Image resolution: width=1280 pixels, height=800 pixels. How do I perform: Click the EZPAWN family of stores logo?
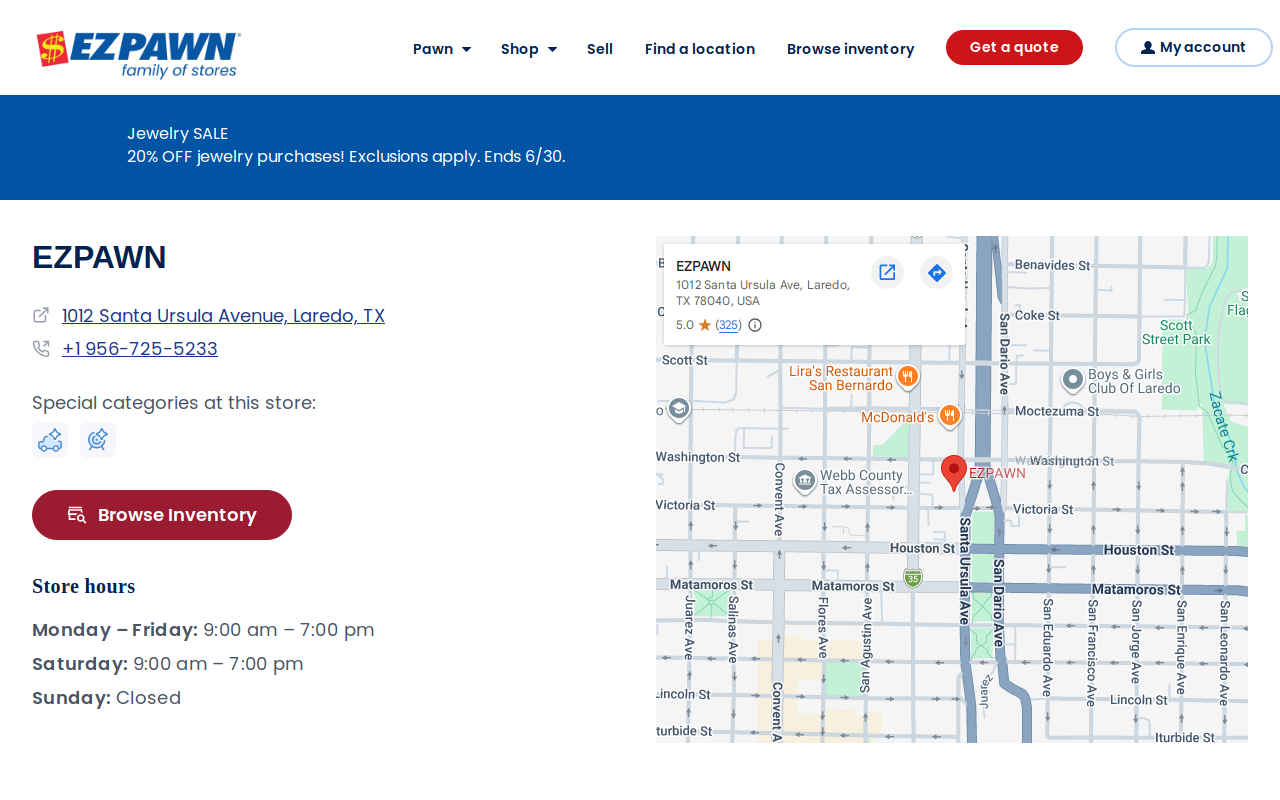pos(139,54)
